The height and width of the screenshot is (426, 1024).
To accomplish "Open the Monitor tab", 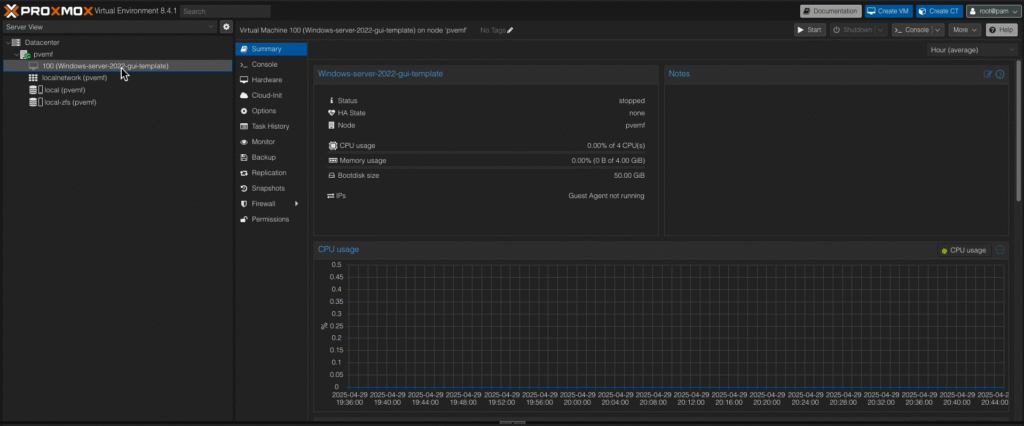I will [x=271, y=142].
